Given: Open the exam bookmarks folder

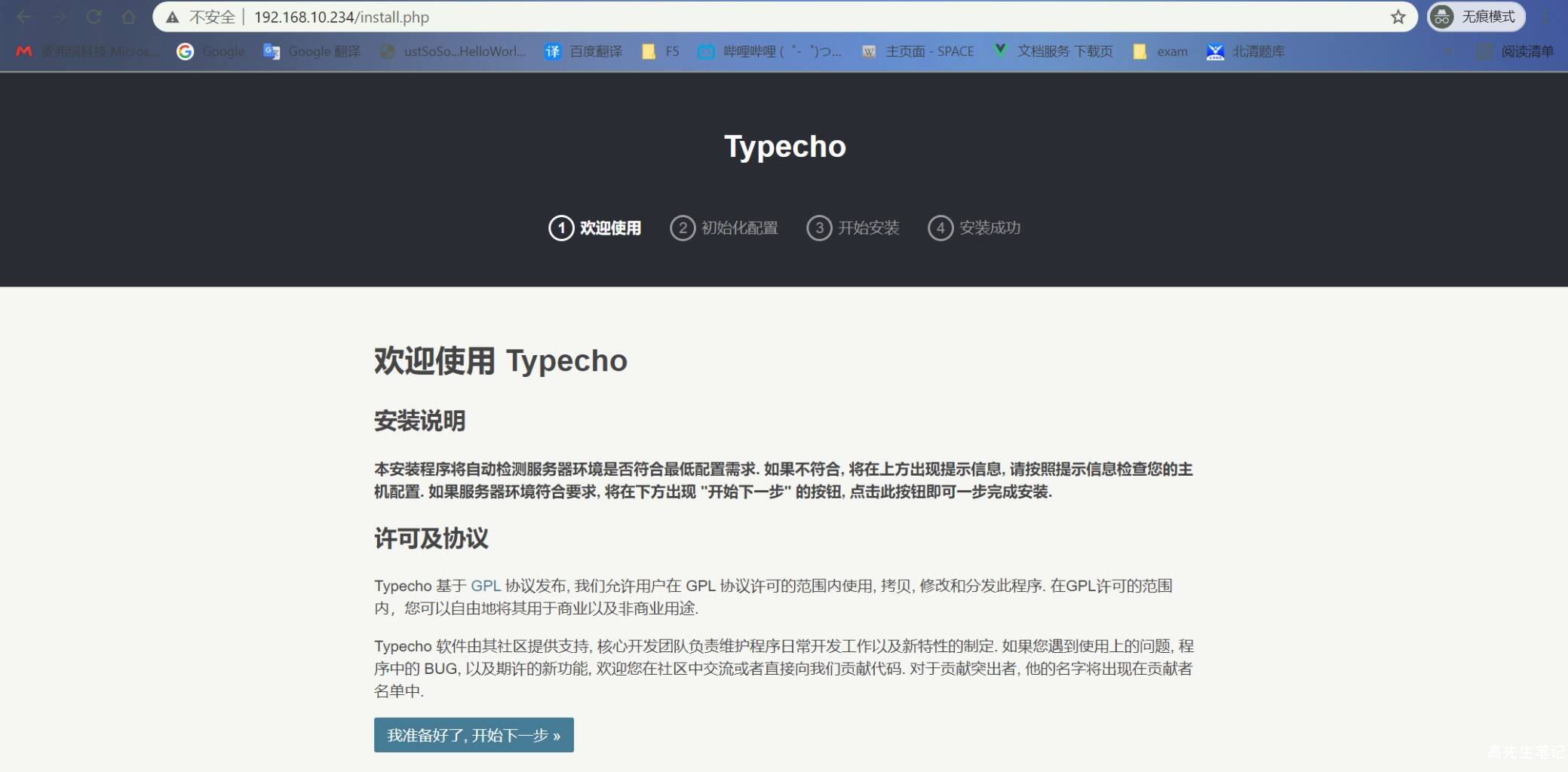Looking at the screenshot, I should tap(1160, 51).
